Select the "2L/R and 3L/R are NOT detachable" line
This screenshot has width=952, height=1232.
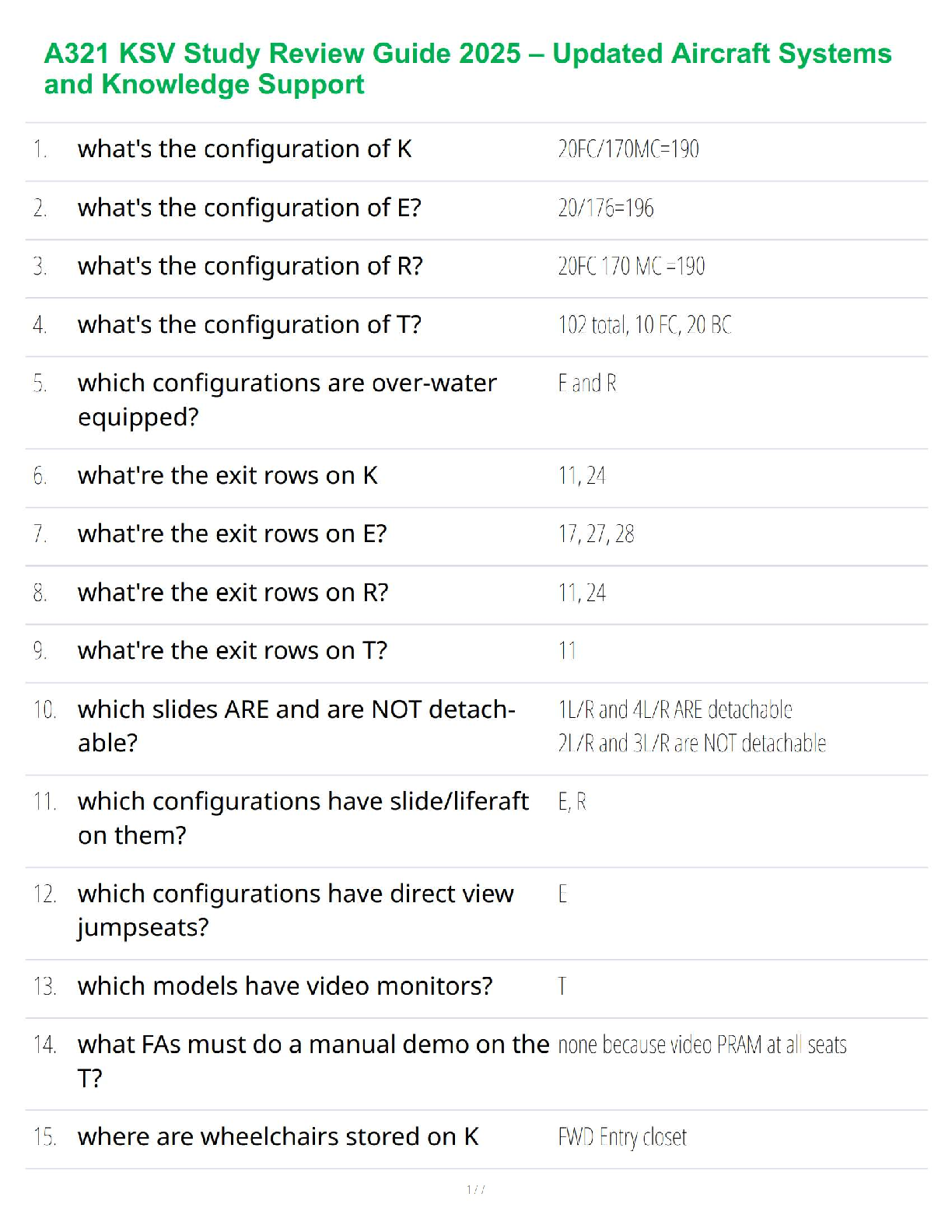point(691,744)
